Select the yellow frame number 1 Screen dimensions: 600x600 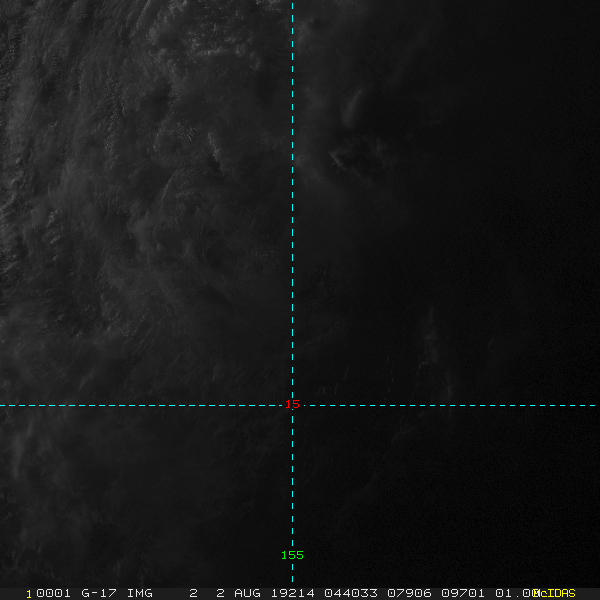29,594
